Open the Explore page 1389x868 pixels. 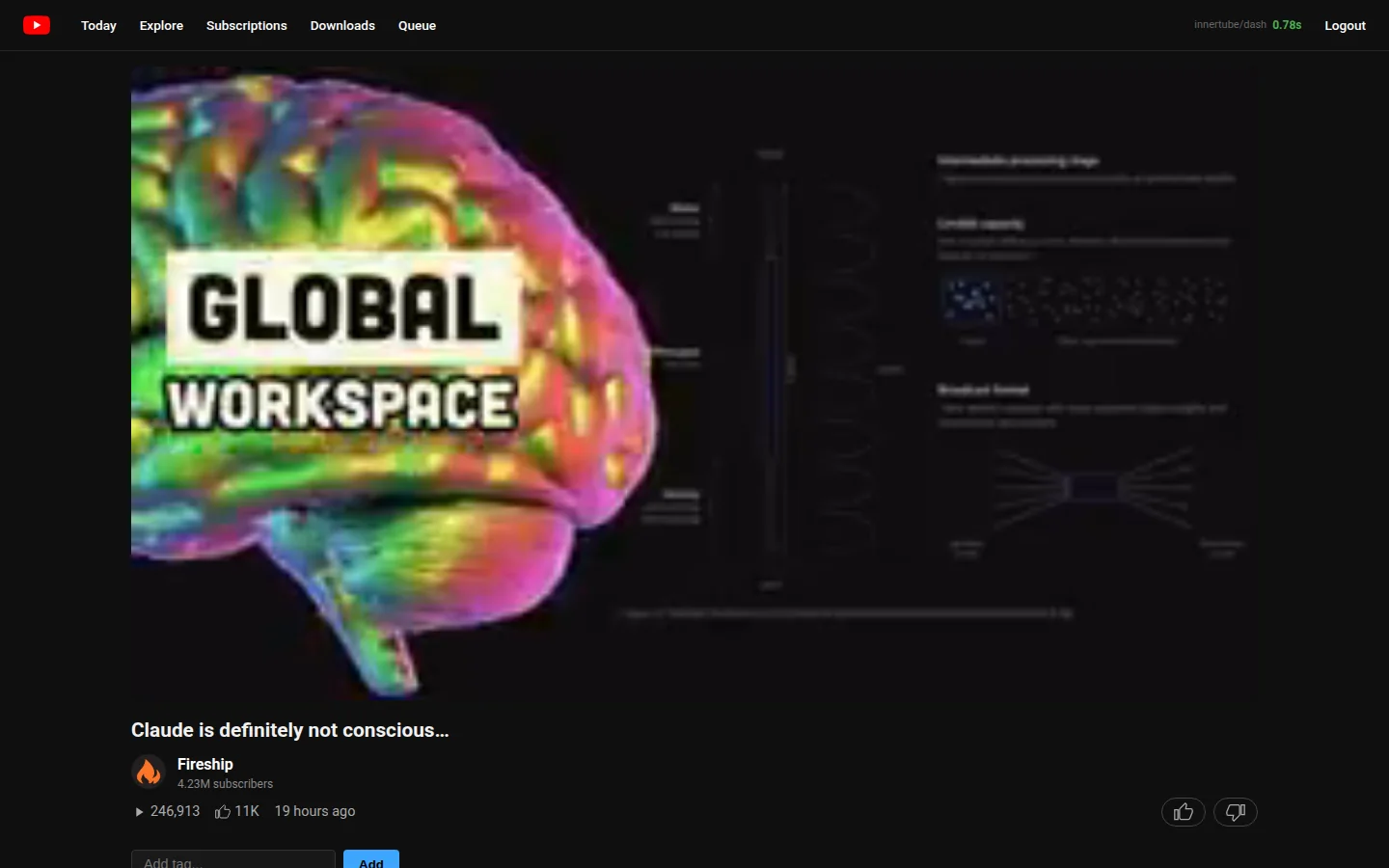[x=161, y=25]
